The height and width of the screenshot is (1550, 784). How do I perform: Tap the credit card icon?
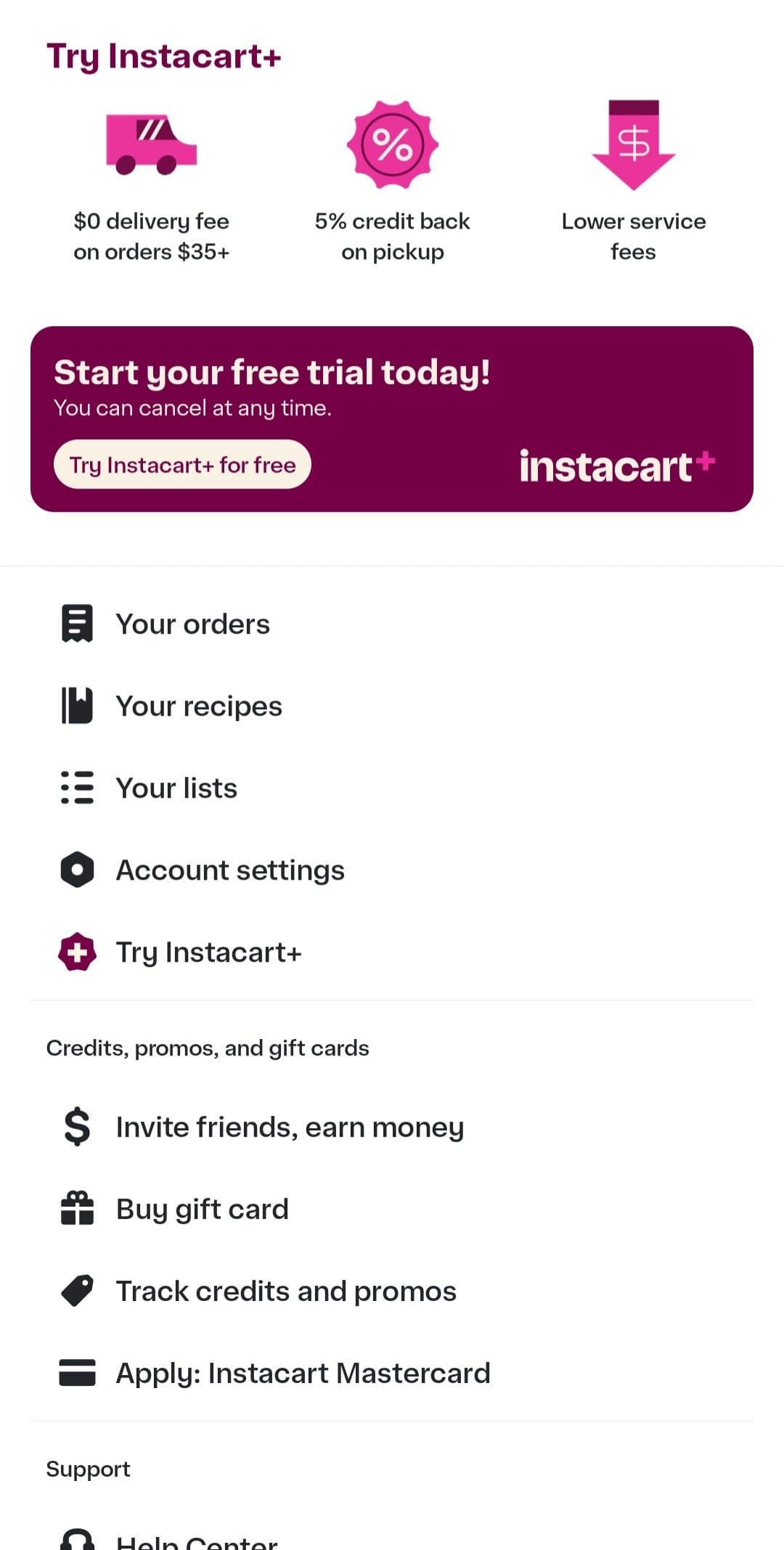pyautogui.click(x=77, y=1373)
